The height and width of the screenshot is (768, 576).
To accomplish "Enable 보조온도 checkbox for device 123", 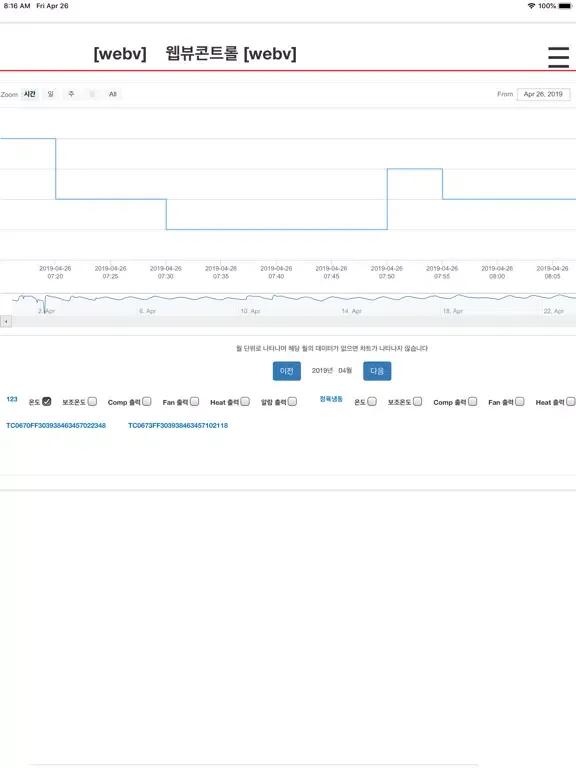I will [92, 402].
